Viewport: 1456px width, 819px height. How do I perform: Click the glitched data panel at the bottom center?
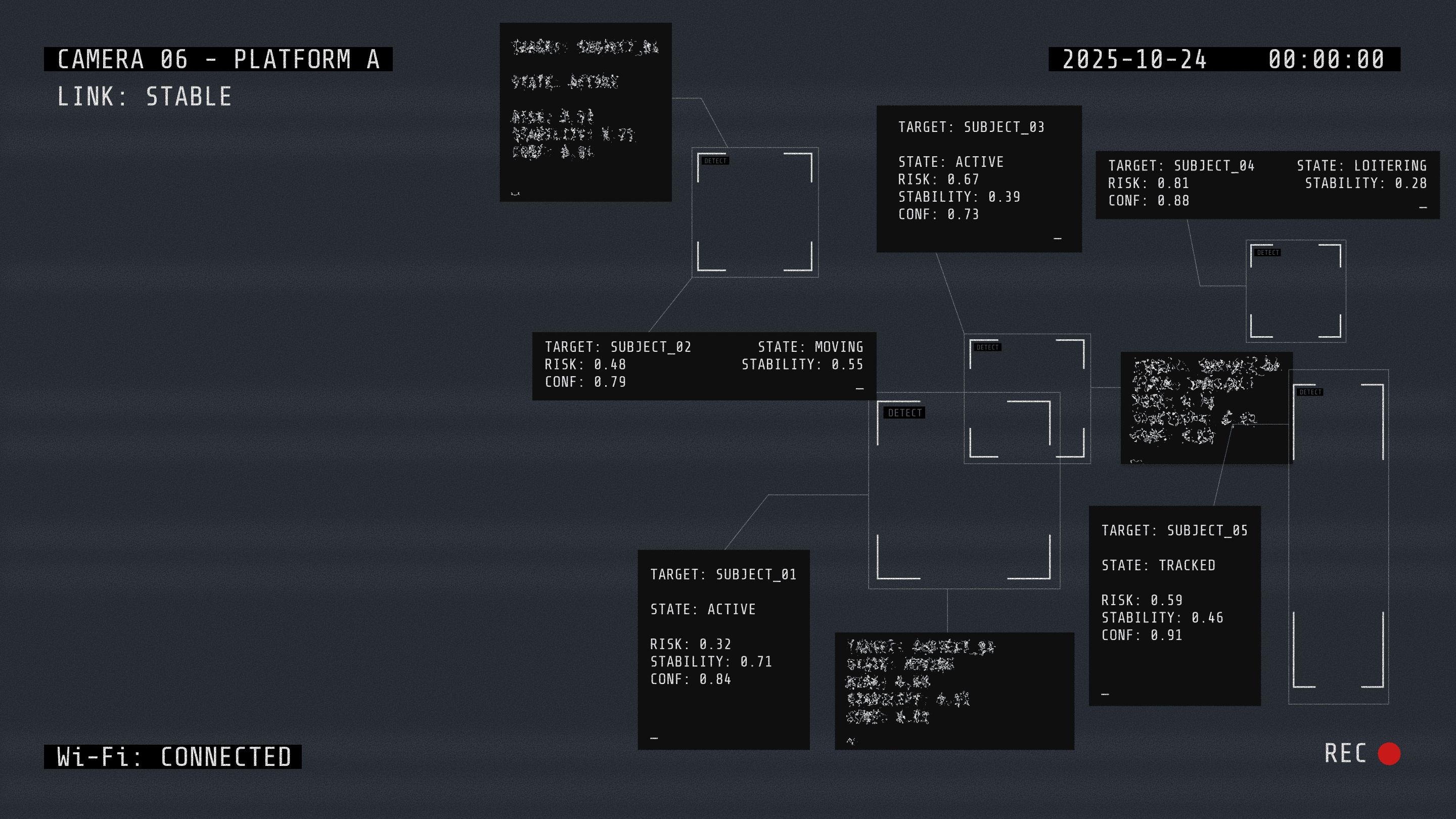coord(954,691)
